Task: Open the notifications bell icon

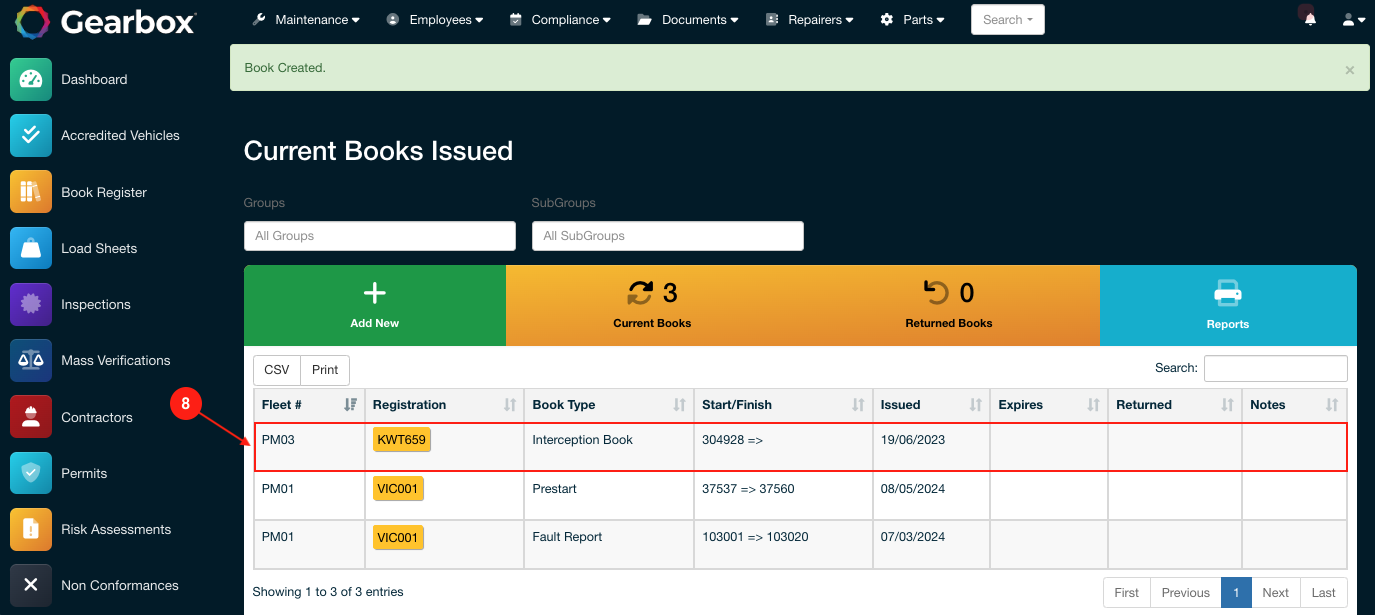Action: (1310, 20)
